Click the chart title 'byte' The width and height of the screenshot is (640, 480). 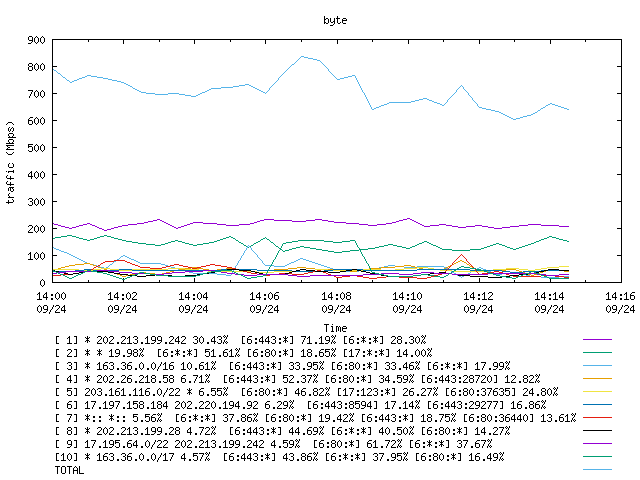335,20
